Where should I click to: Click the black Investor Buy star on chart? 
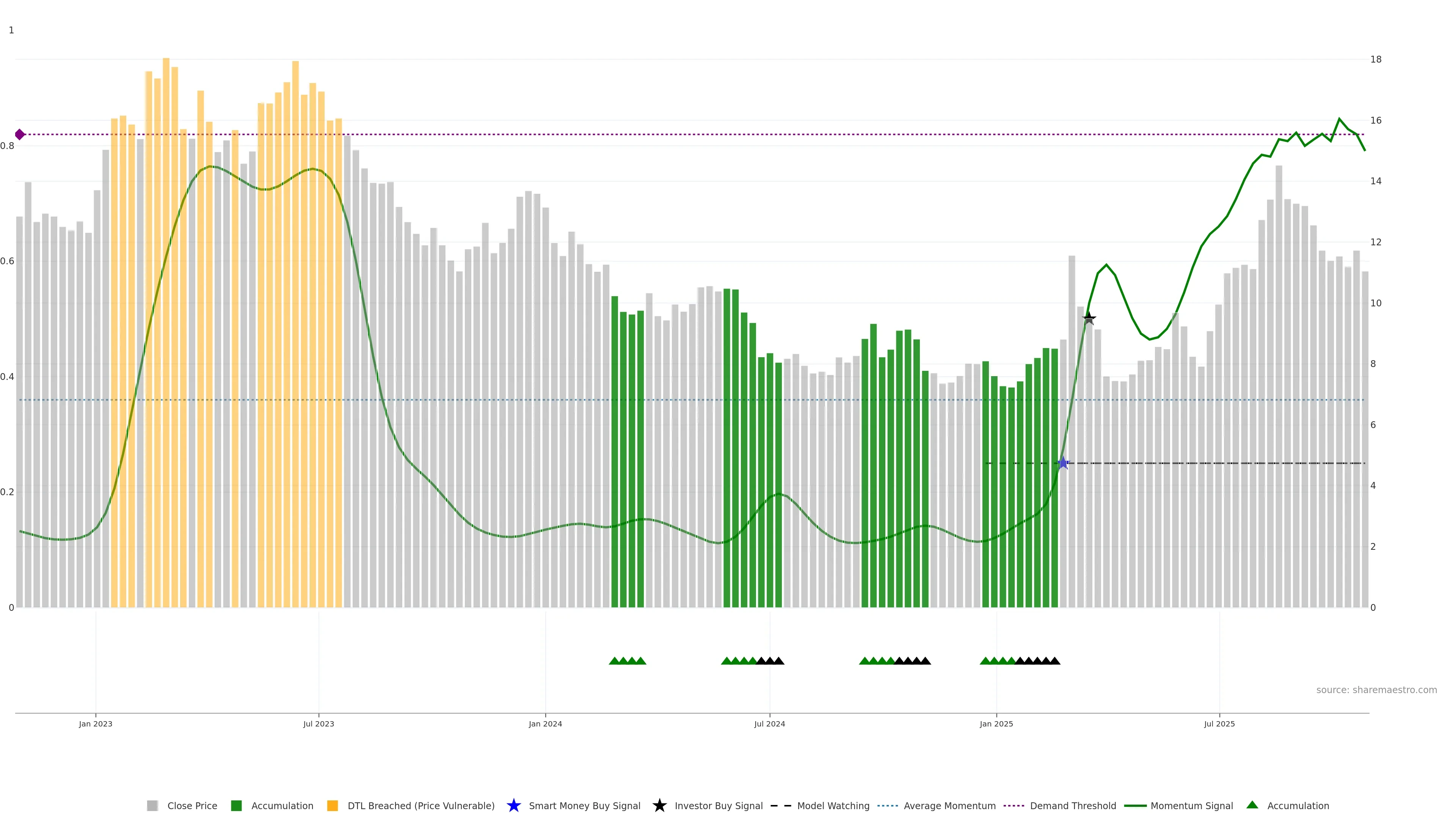coord(1089,319)
